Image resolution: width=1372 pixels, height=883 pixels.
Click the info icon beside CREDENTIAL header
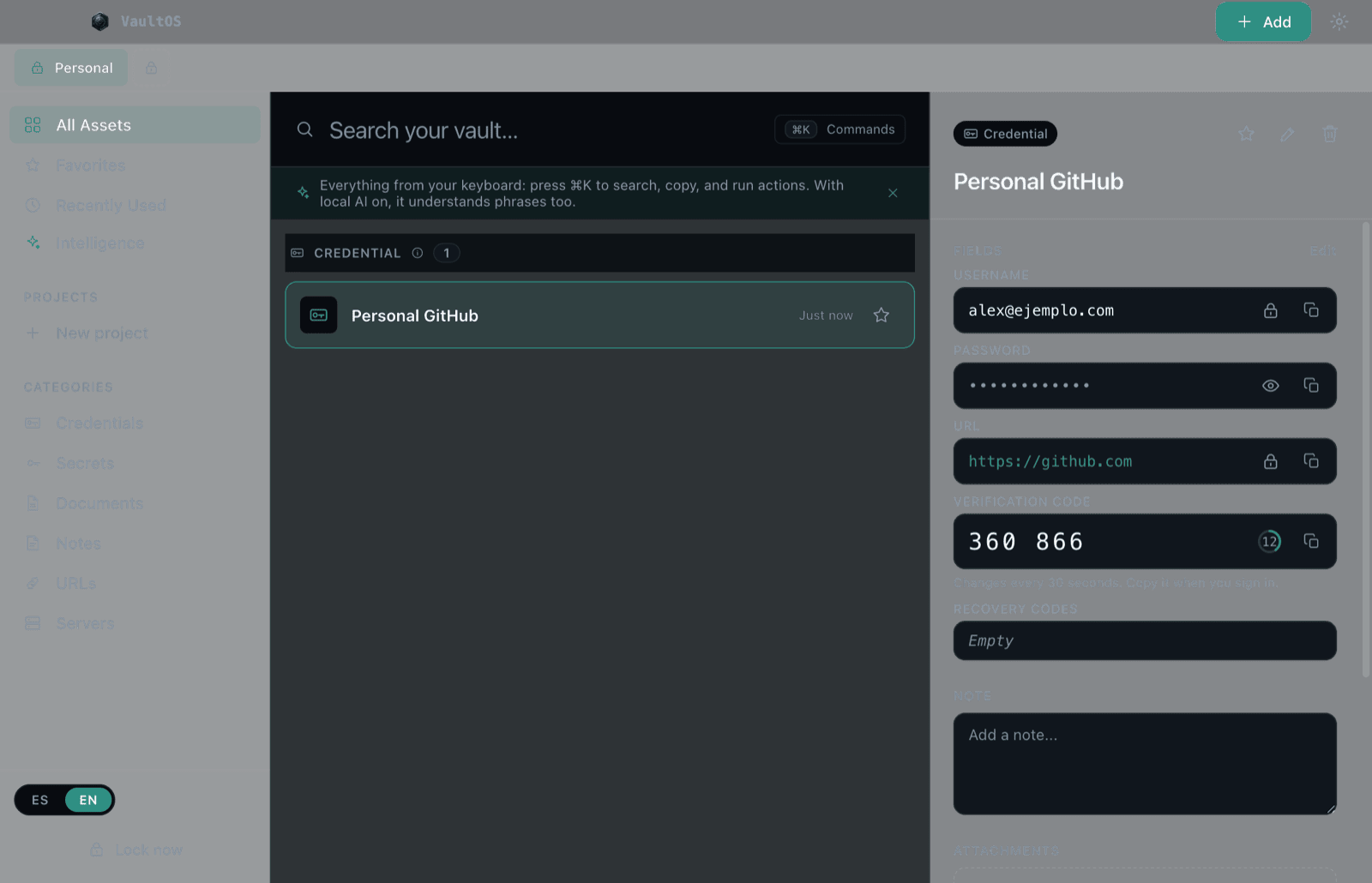point(418,253)
